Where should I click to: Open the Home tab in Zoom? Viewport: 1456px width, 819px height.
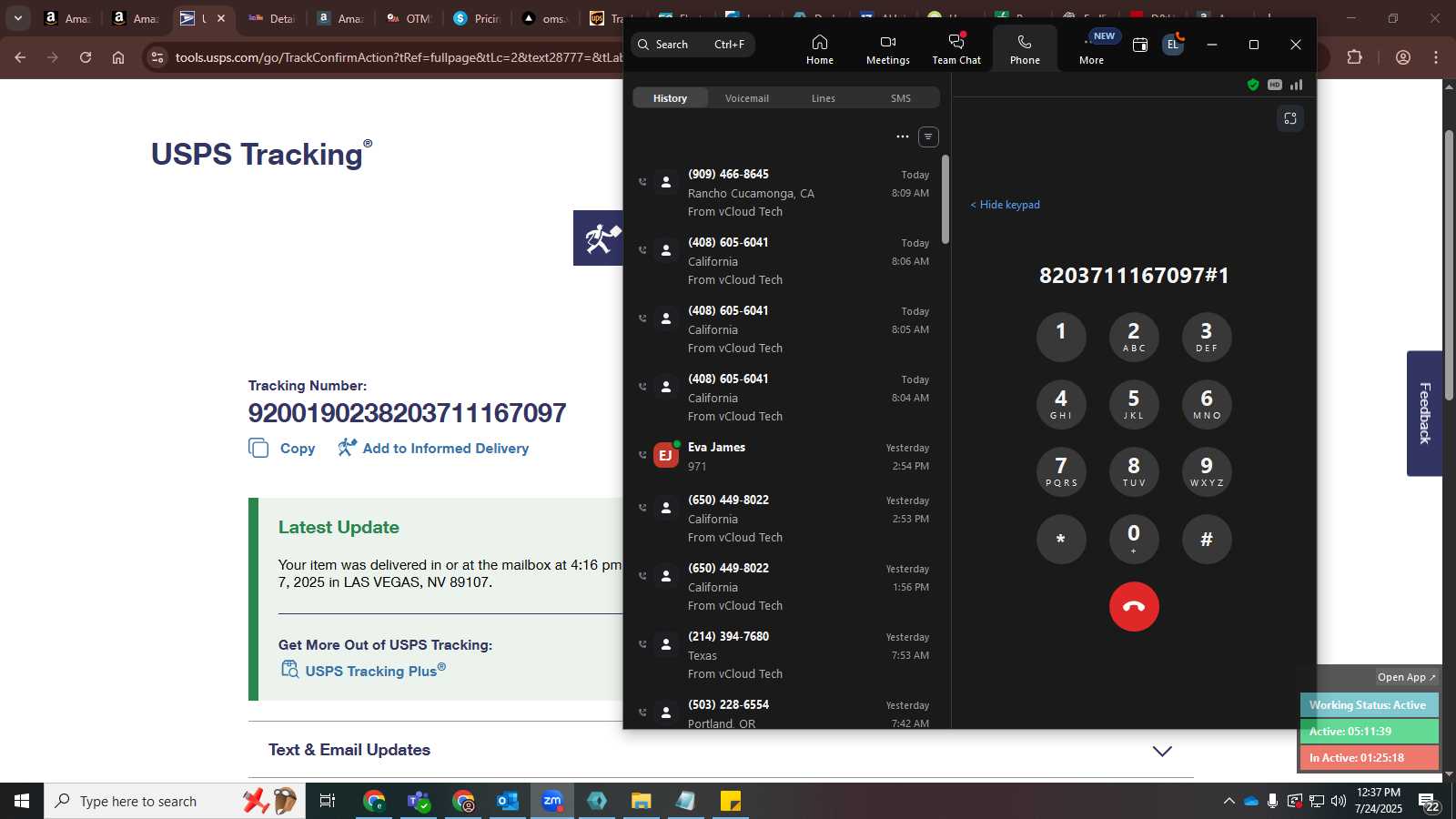(x=819, y=49)
